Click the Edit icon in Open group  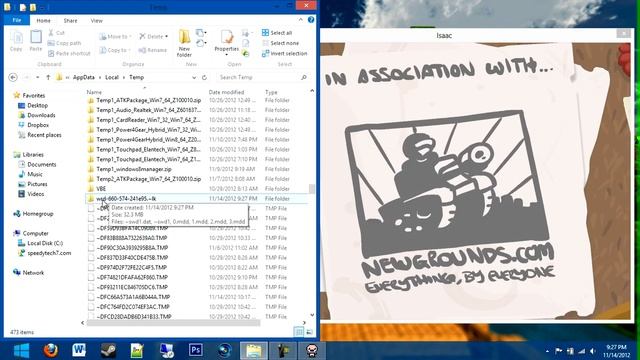[x=246, y=43]
